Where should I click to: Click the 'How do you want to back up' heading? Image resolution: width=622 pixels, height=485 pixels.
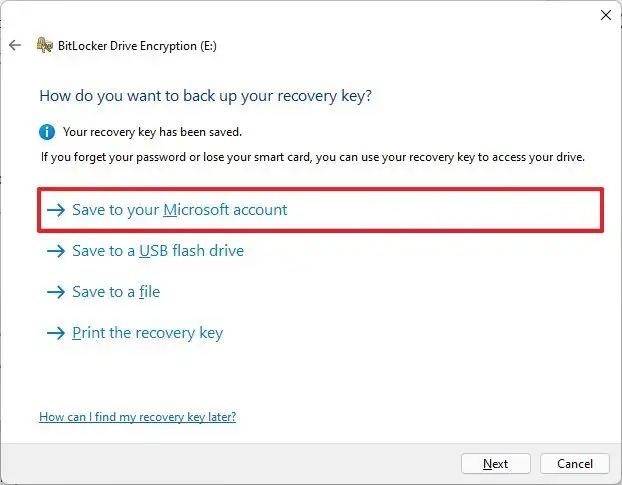click(212, 96)
